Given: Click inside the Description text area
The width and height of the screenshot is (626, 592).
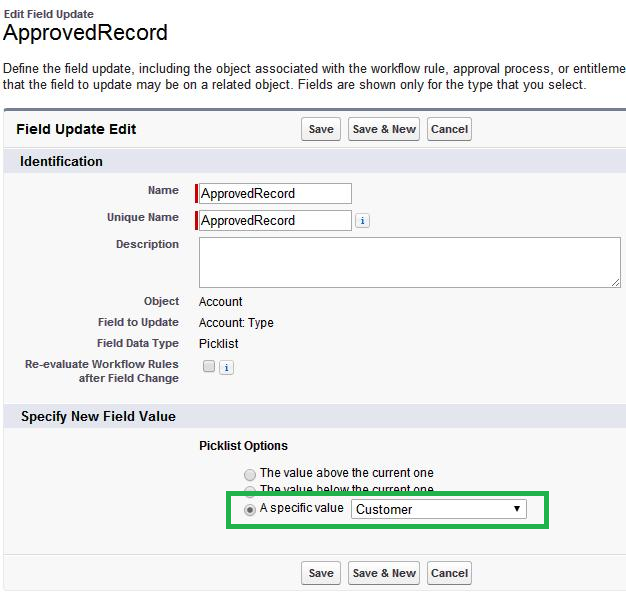Looking at the screenshot, I should [x=410, y=262].
